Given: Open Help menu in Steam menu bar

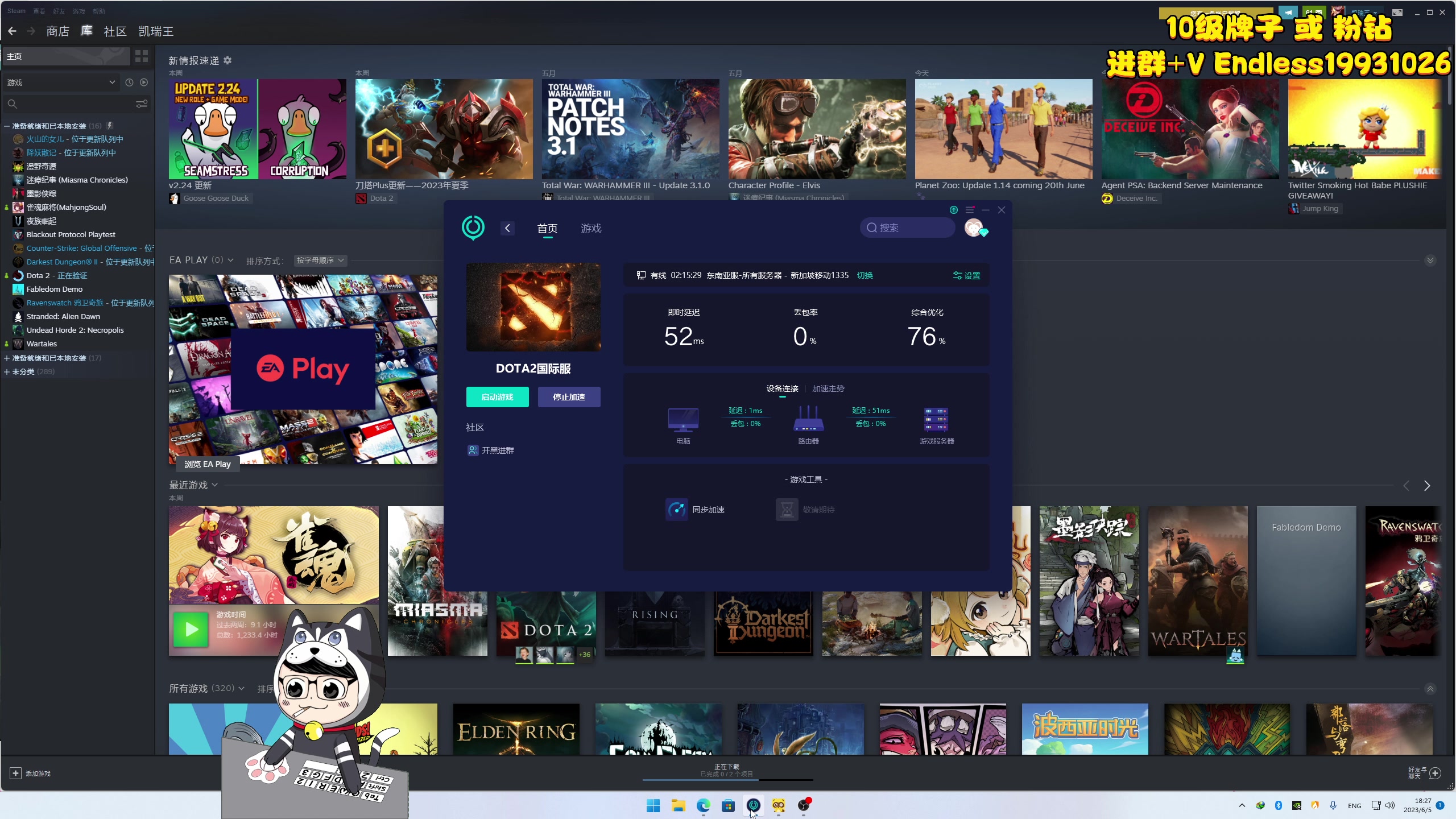Looking at the screenshot, I should click(x=98, y=11).
